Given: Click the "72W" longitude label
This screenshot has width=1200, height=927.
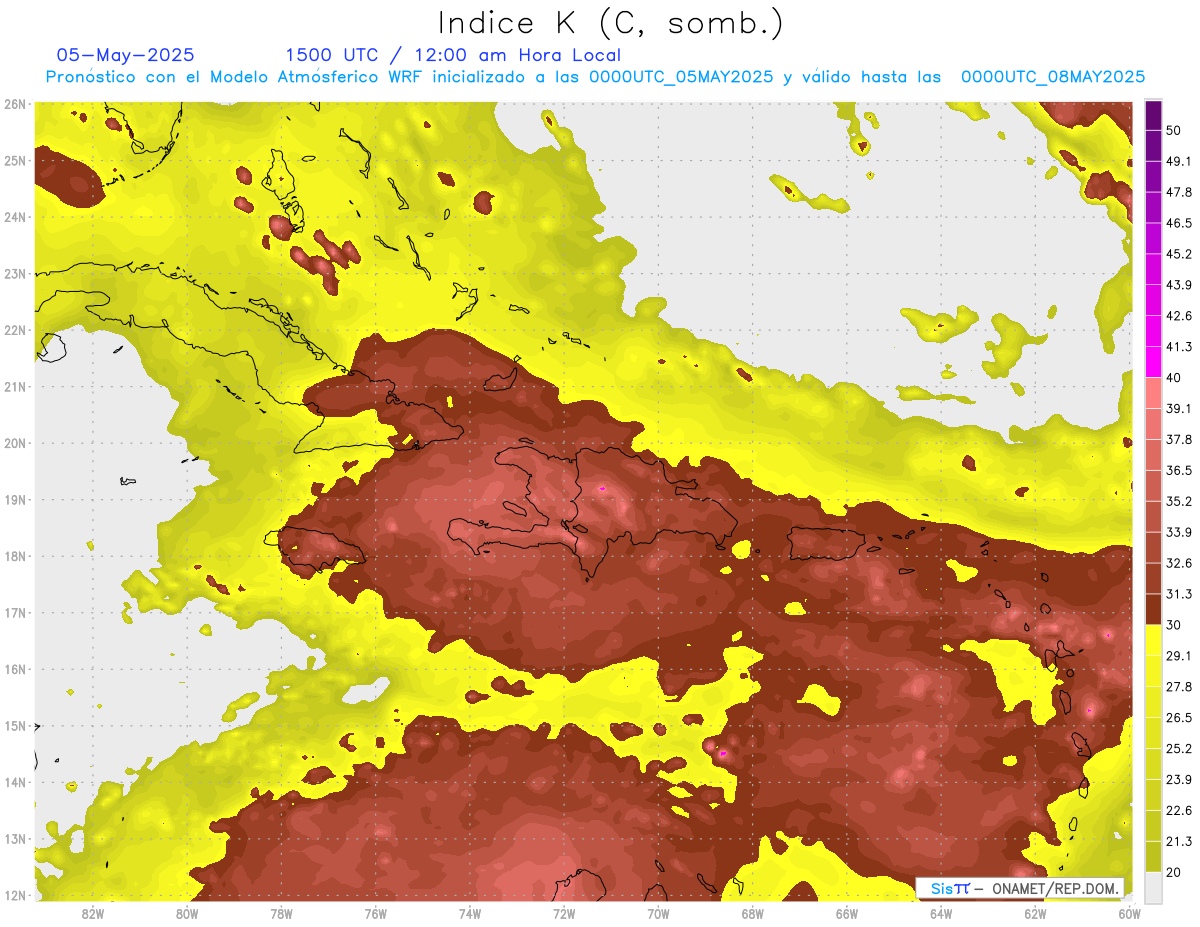Looking at the screenshot, I should click(564, 913).
